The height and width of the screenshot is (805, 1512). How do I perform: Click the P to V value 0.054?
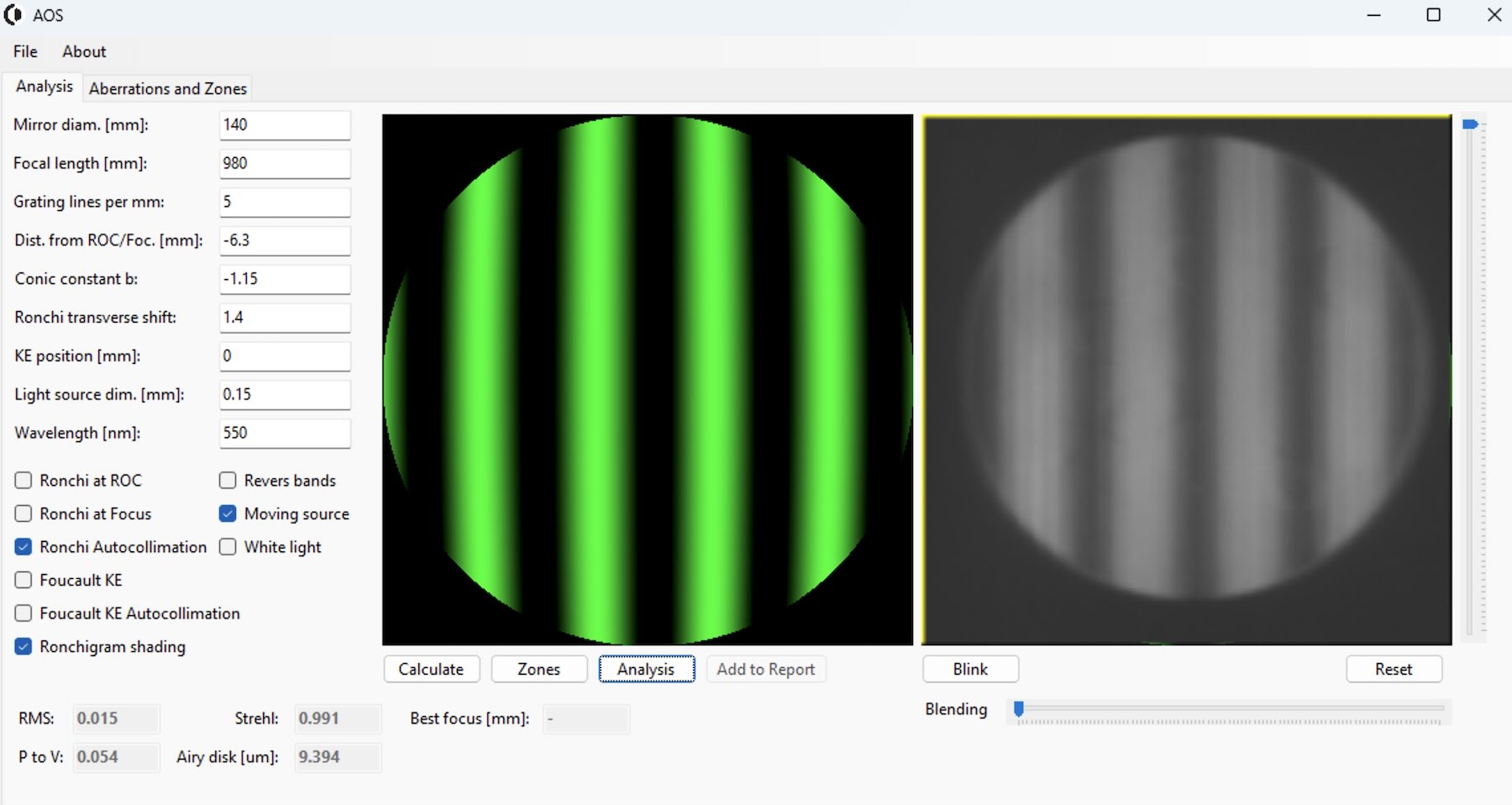click(x=116, y=757)
